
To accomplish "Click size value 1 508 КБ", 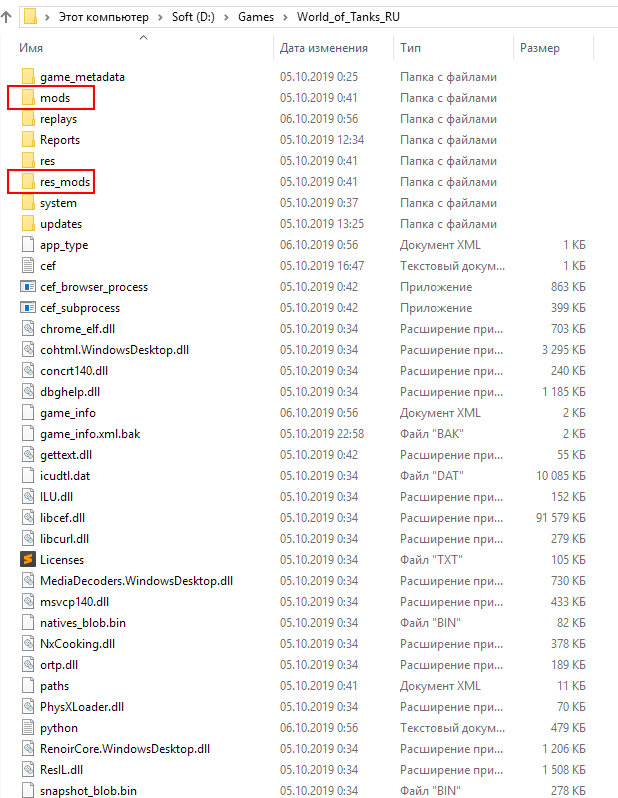I will pyautogui.click(x=564, y=770).
